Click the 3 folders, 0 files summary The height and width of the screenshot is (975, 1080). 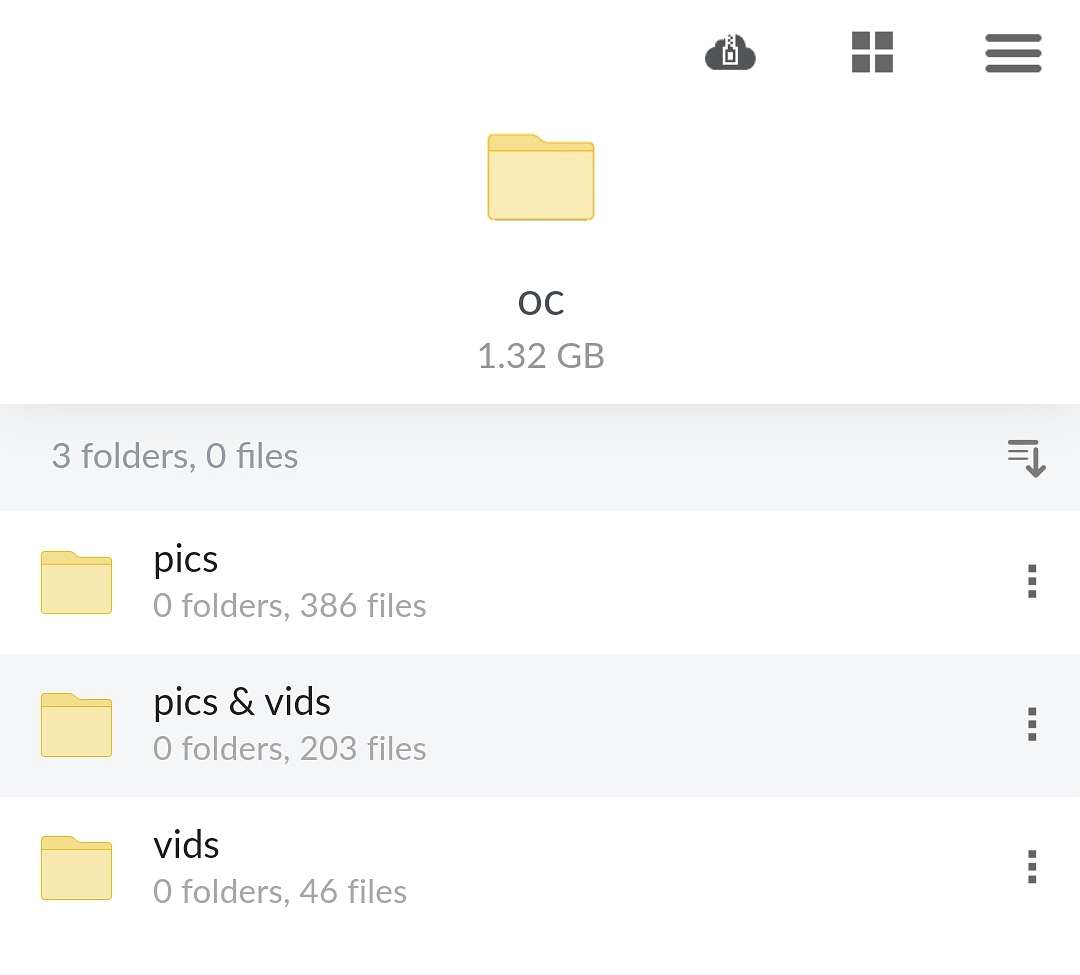tap(175, 457)
